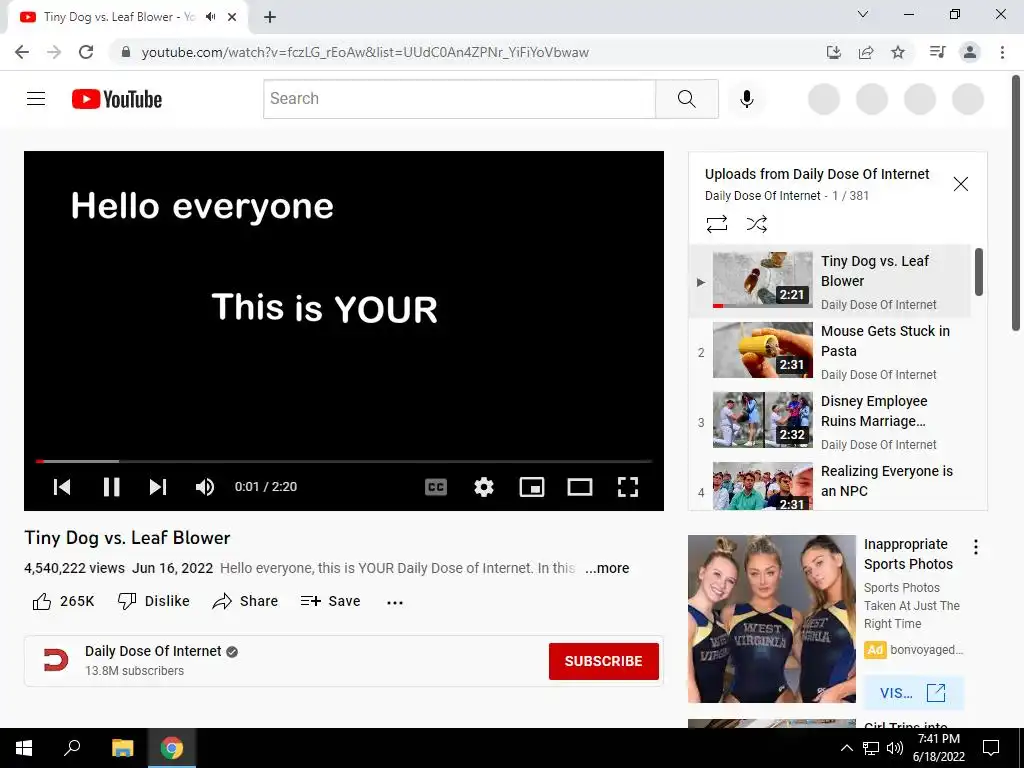
Task: Click Chrome icon in taskbar
Action: [x=172, y=748]
